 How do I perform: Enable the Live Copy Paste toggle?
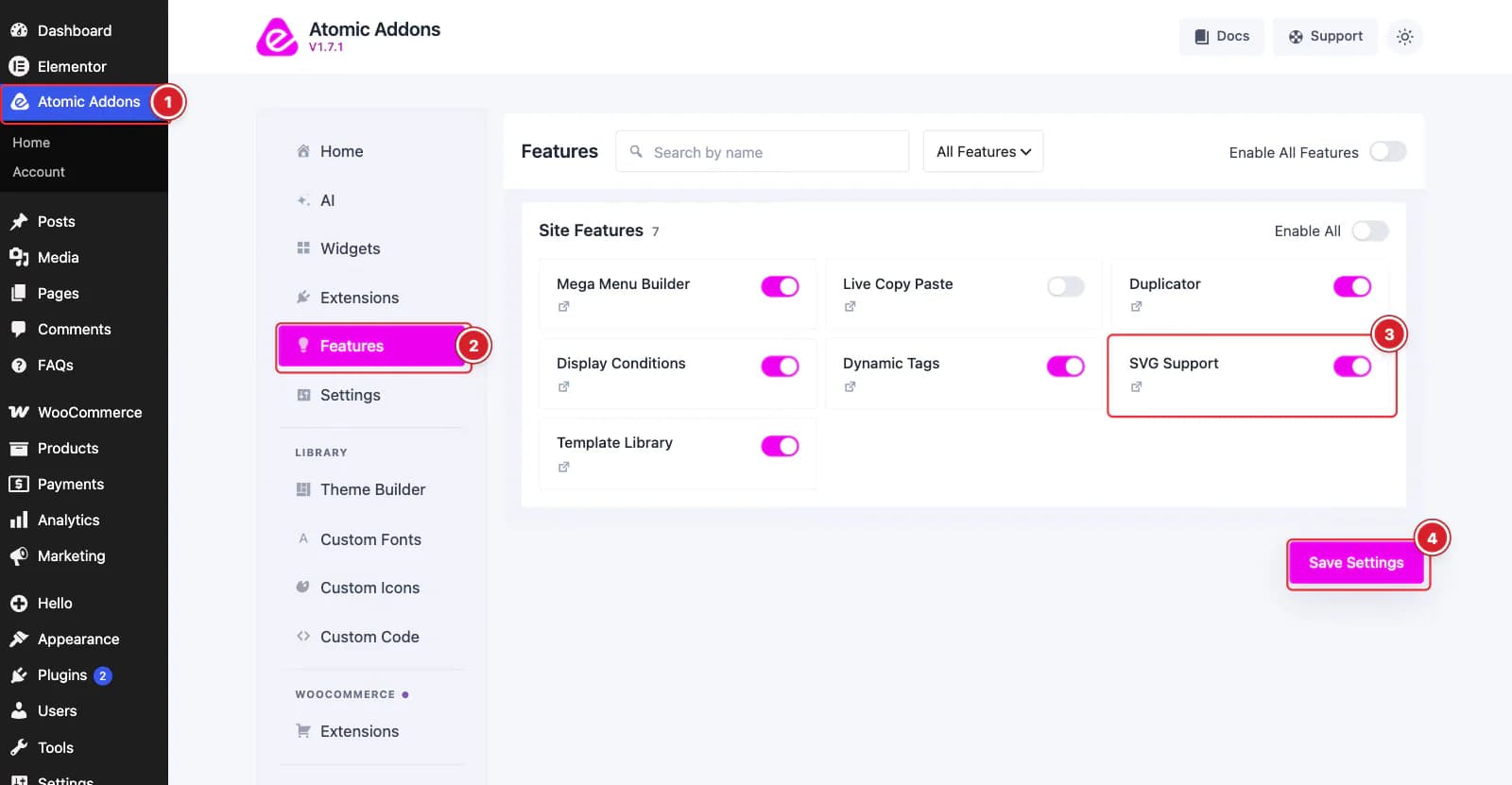tap(1066, 286)
